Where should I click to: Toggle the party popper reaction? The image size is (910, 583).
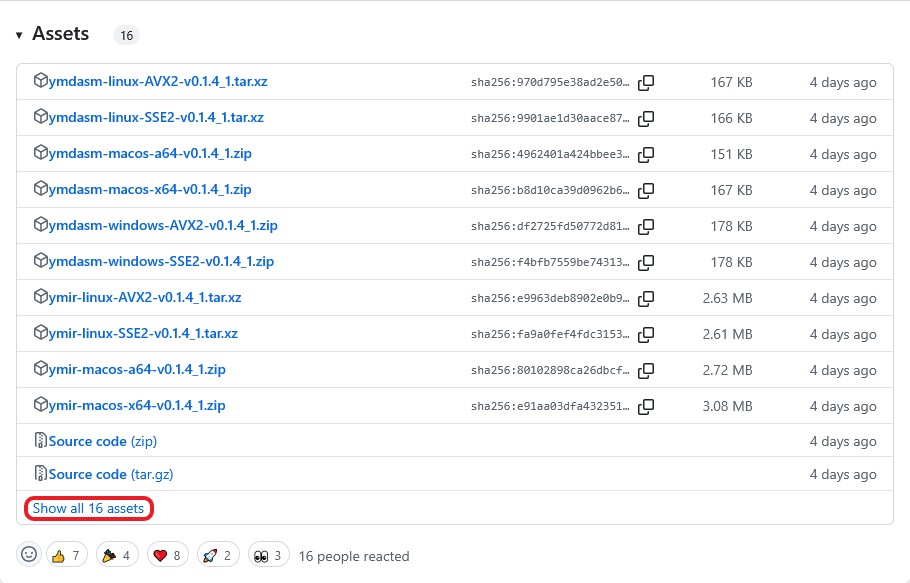pyautogui.click(x=117, y=555)
